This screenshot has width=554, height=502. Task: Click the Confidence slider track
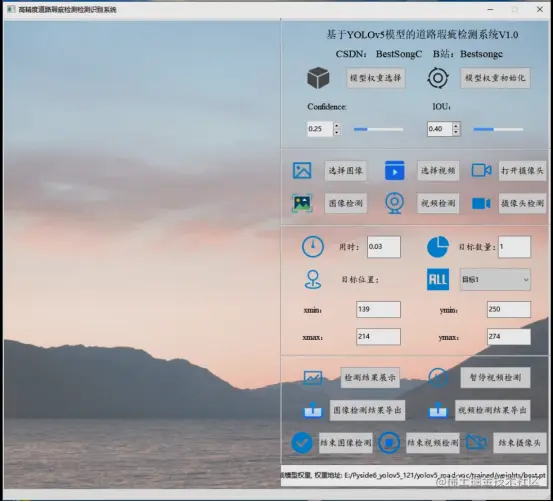point(378,129)
